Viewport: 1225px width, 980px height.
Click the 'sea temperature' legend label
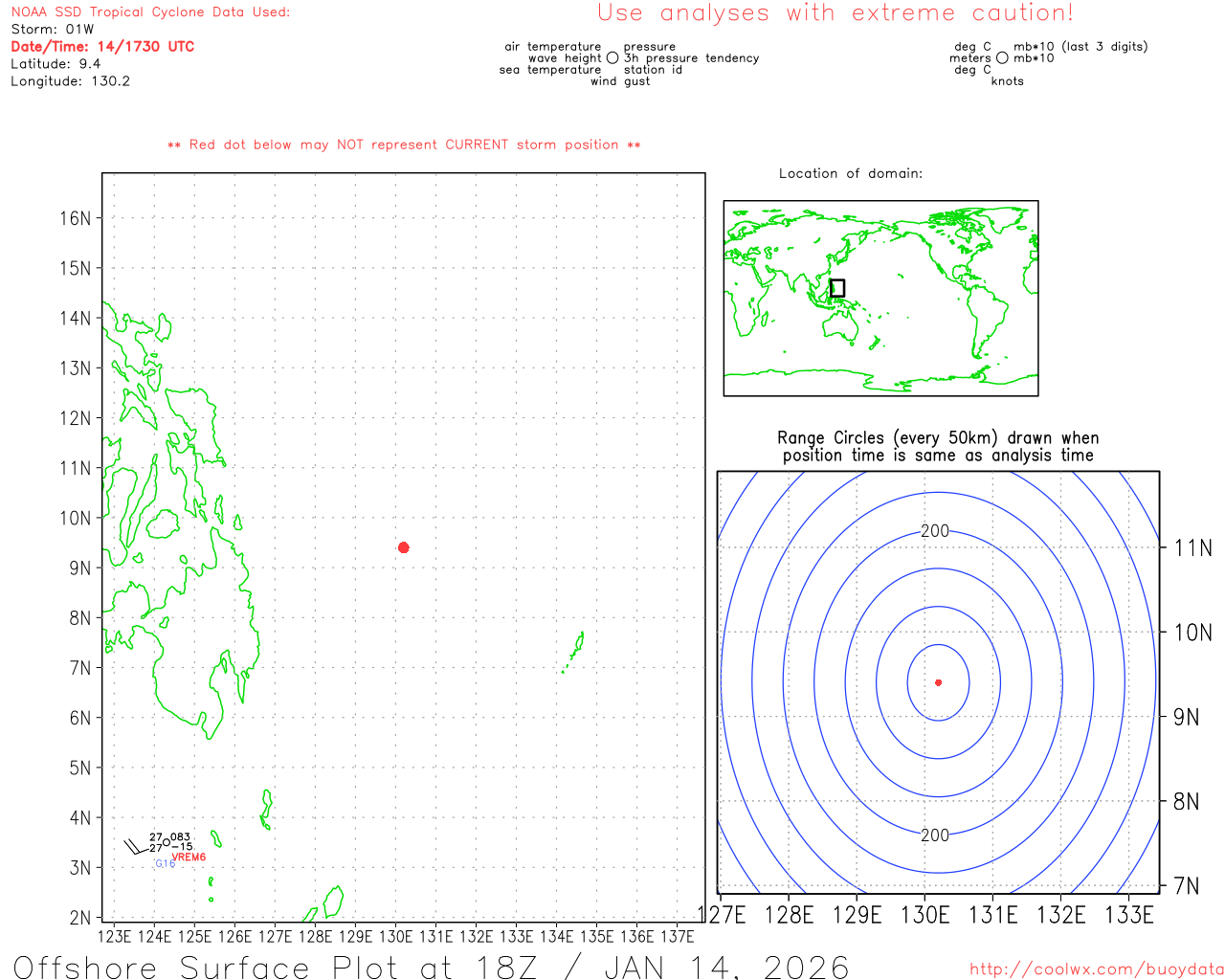(x=550, y=70)
